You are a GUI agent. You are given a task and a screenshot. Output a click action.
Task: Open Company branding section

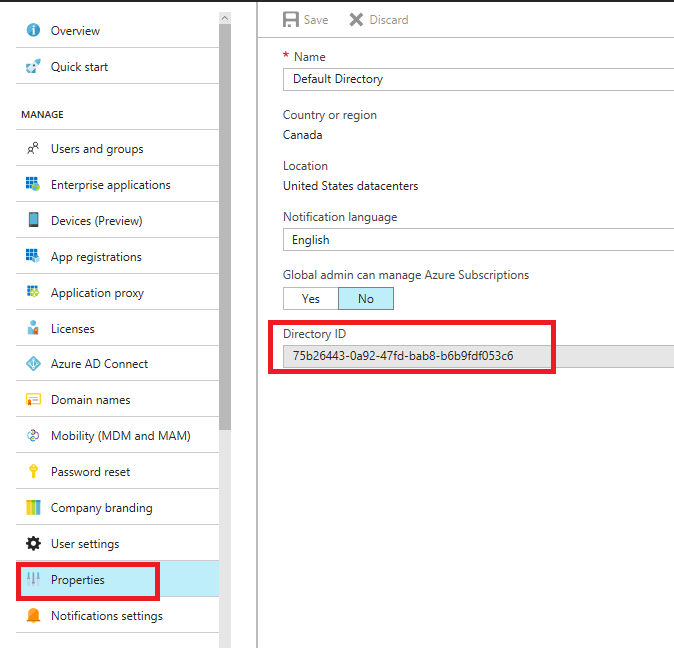117,508
